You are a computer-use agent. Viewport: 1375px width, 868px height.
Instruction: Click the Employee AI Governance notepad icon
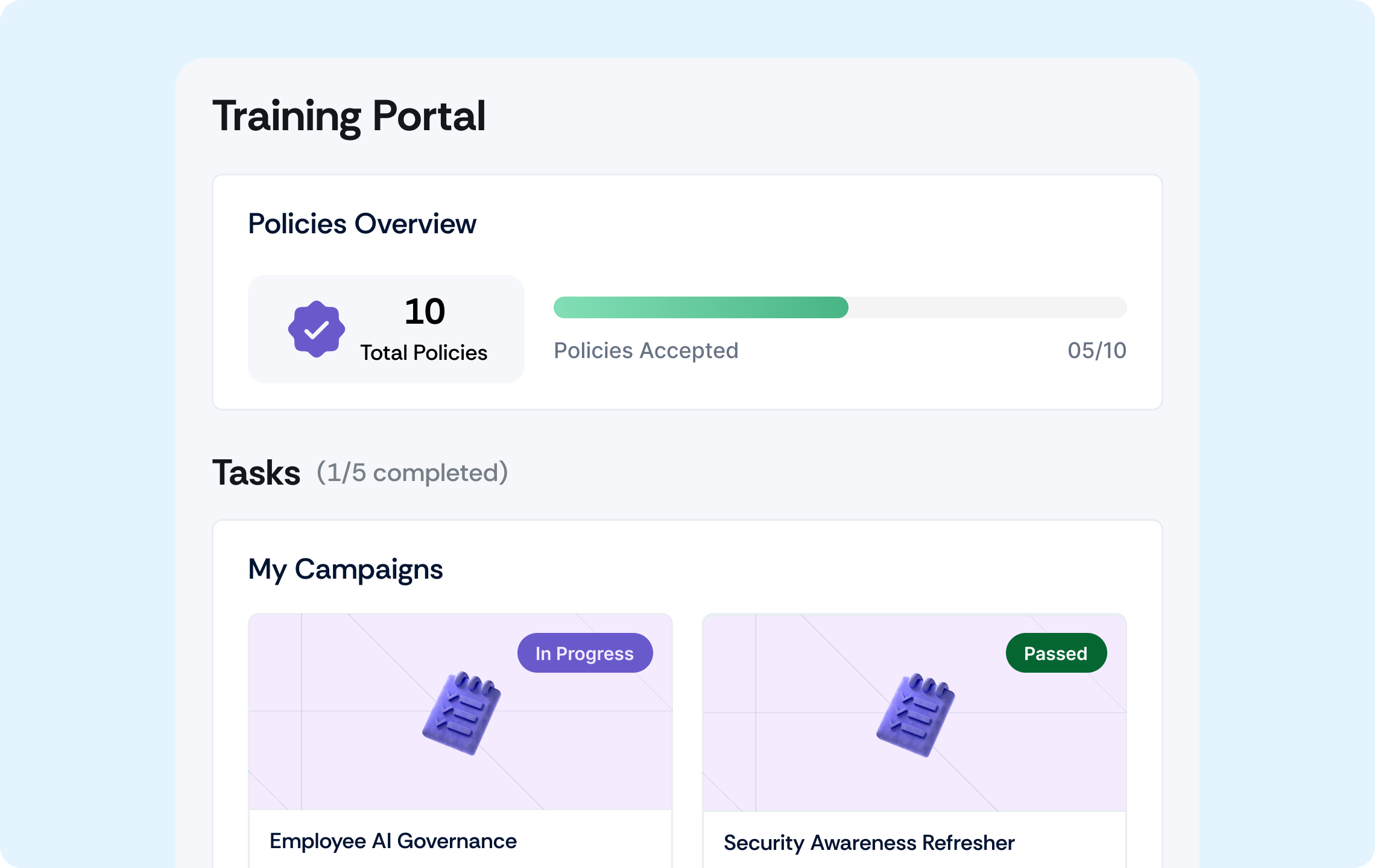click(462, 713)
